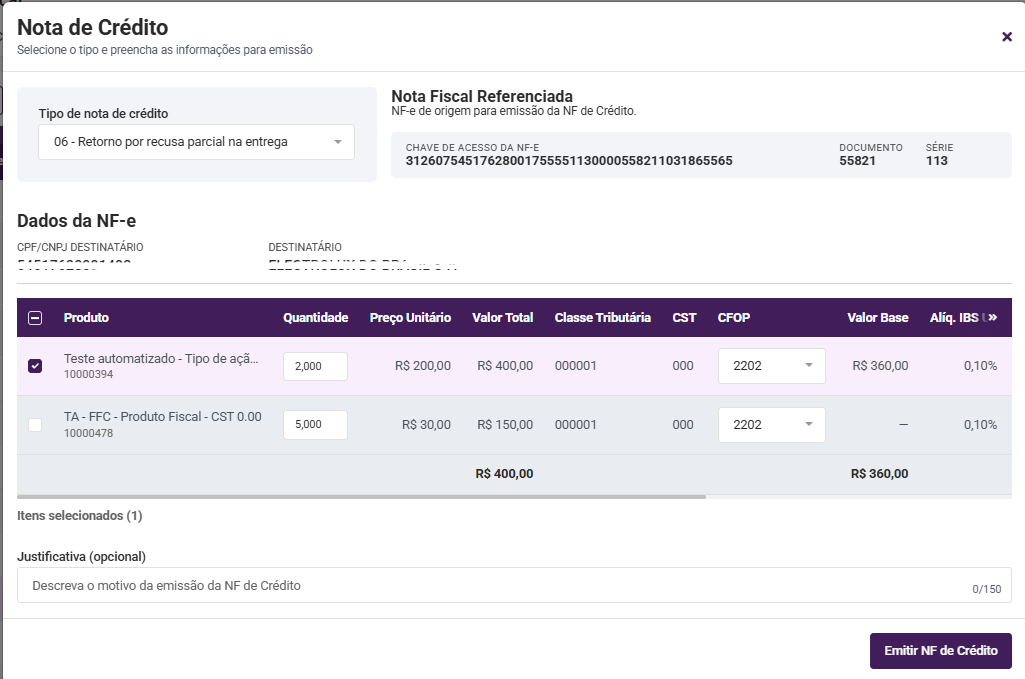Click the Preço Unitário column header
Image resolution: width=1025 pixels, height=679 pixels.
410,318
